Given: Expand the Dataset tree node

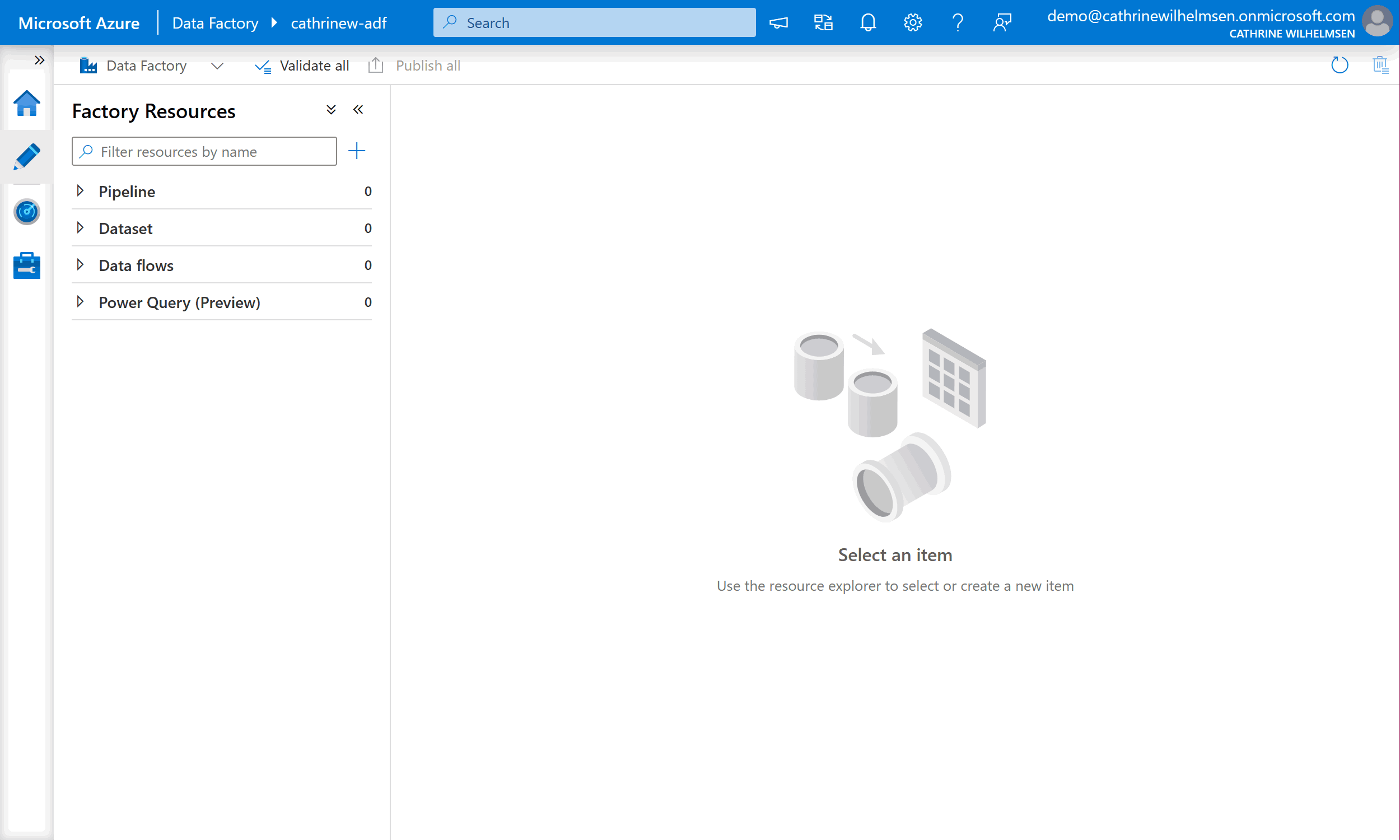Looking at the screenshot, I should pos(80,228).
